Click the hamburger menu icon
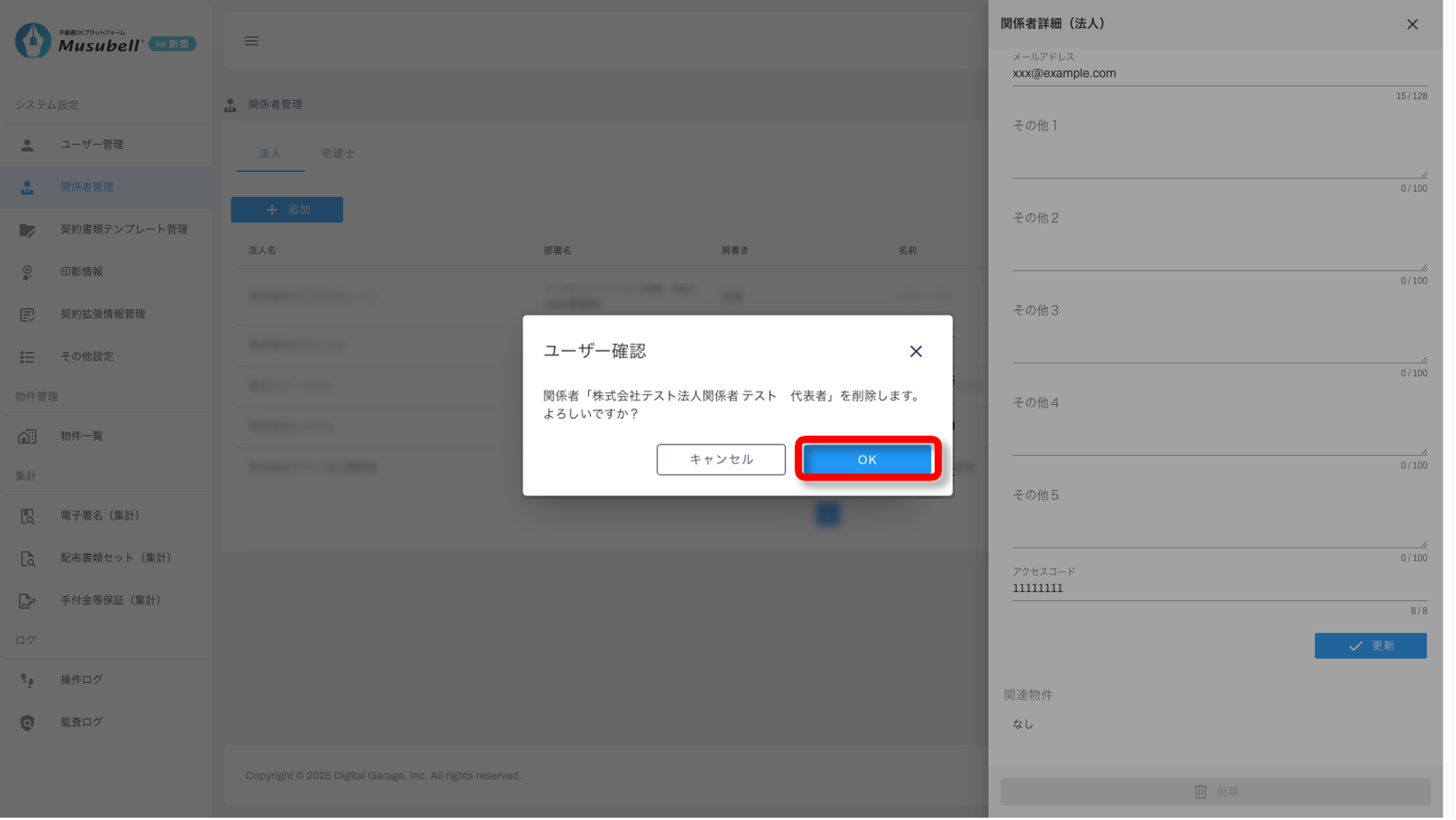 [x=251, y=41]
